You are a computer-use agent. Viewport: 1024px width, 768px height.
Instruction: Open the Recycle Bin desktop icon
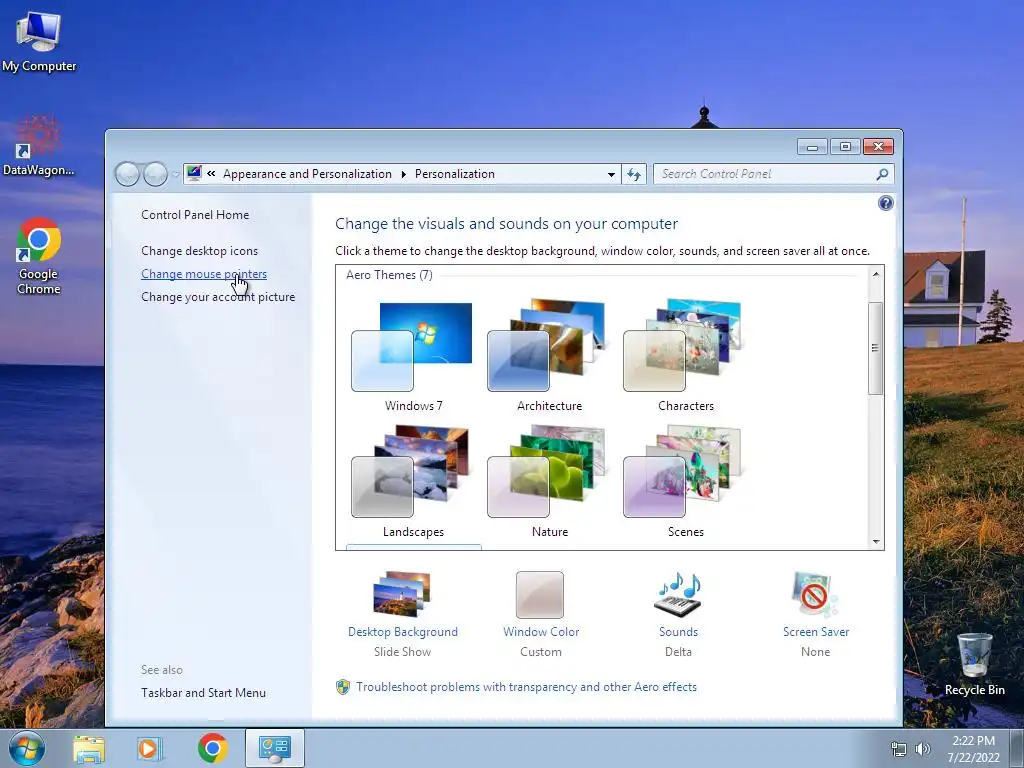(x=974, y=664)
